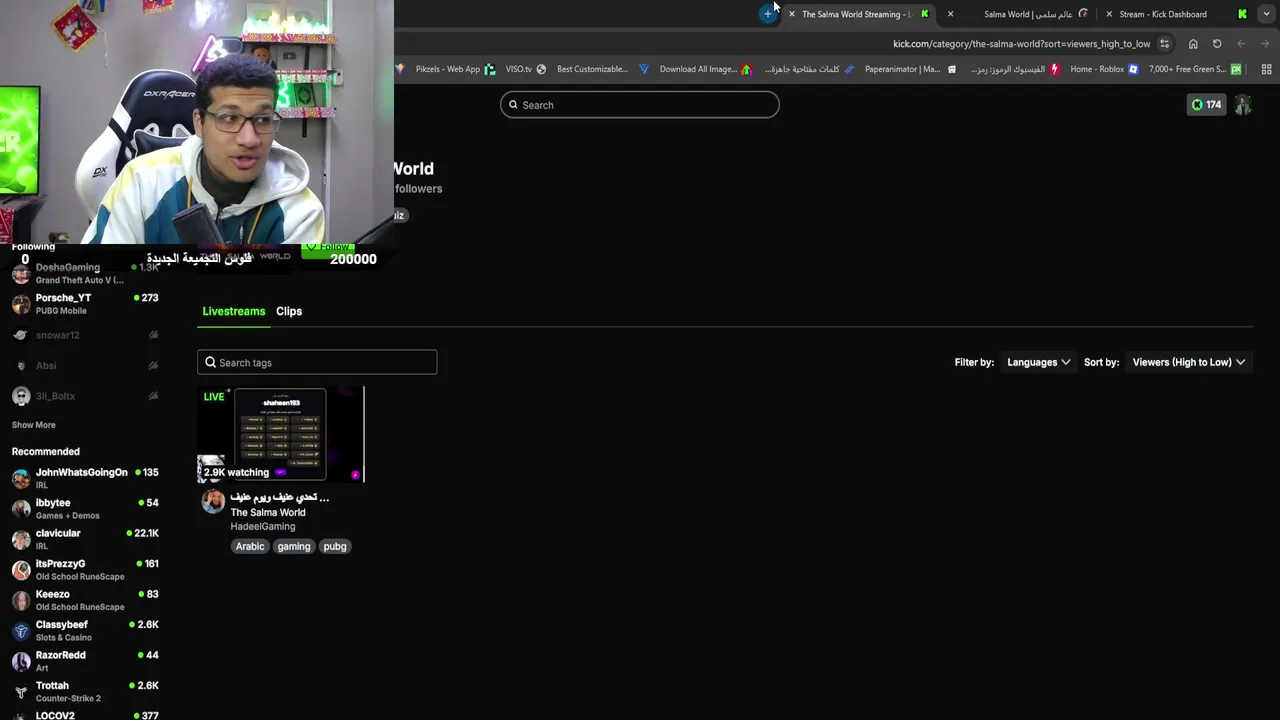
Task: Open Classybeef recommended channel
Action: pyautogui.click(x=85, y=630)
